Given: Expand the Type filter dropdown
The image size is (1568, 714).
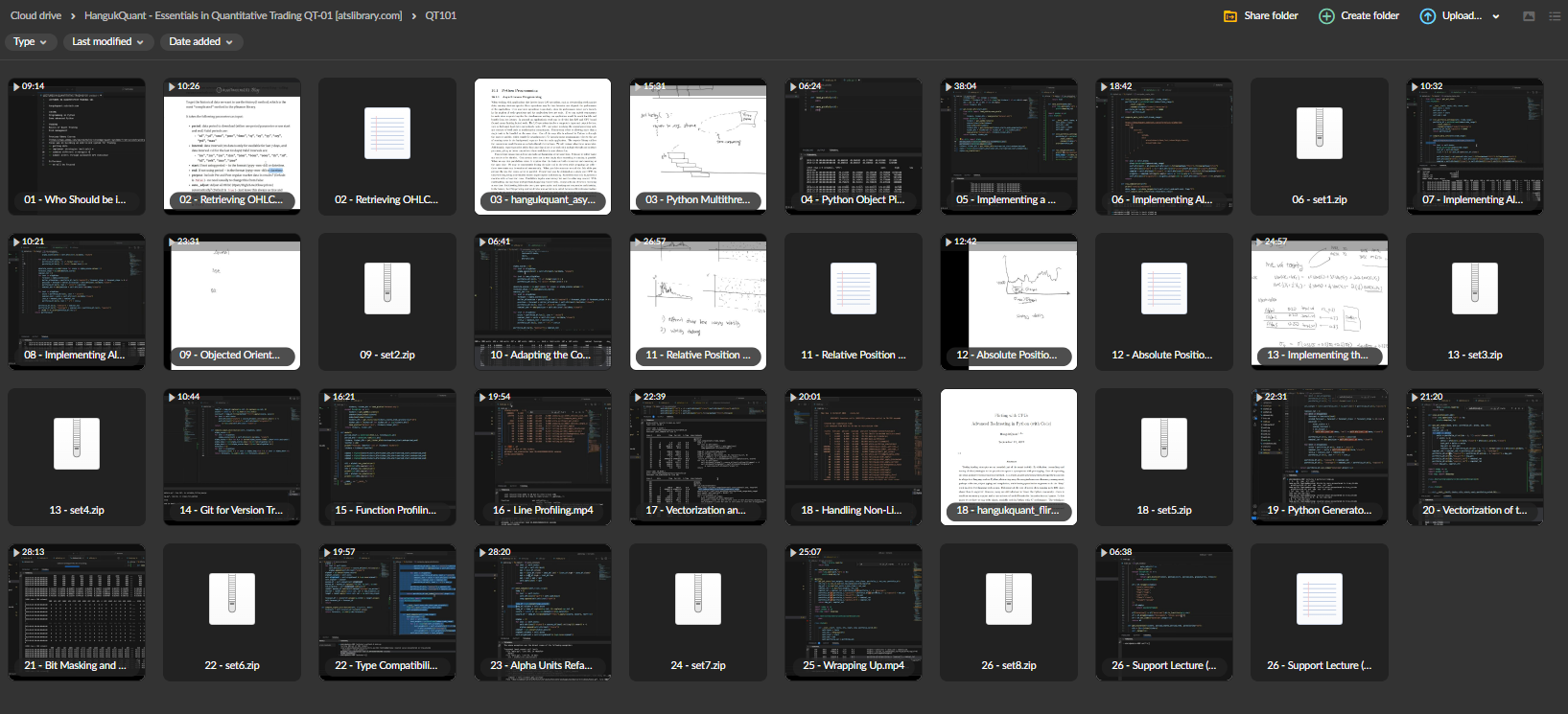Looking at the screenshot, I should click(30, 42).
